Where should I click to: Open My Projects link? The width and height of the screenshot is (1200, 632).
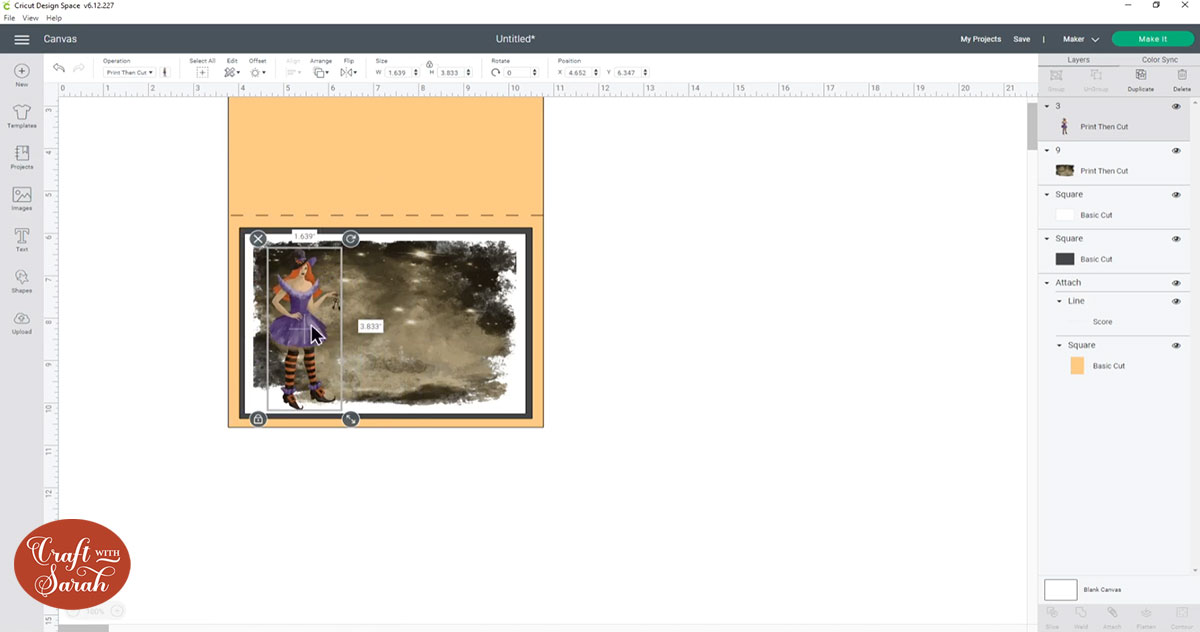(980, 39)
